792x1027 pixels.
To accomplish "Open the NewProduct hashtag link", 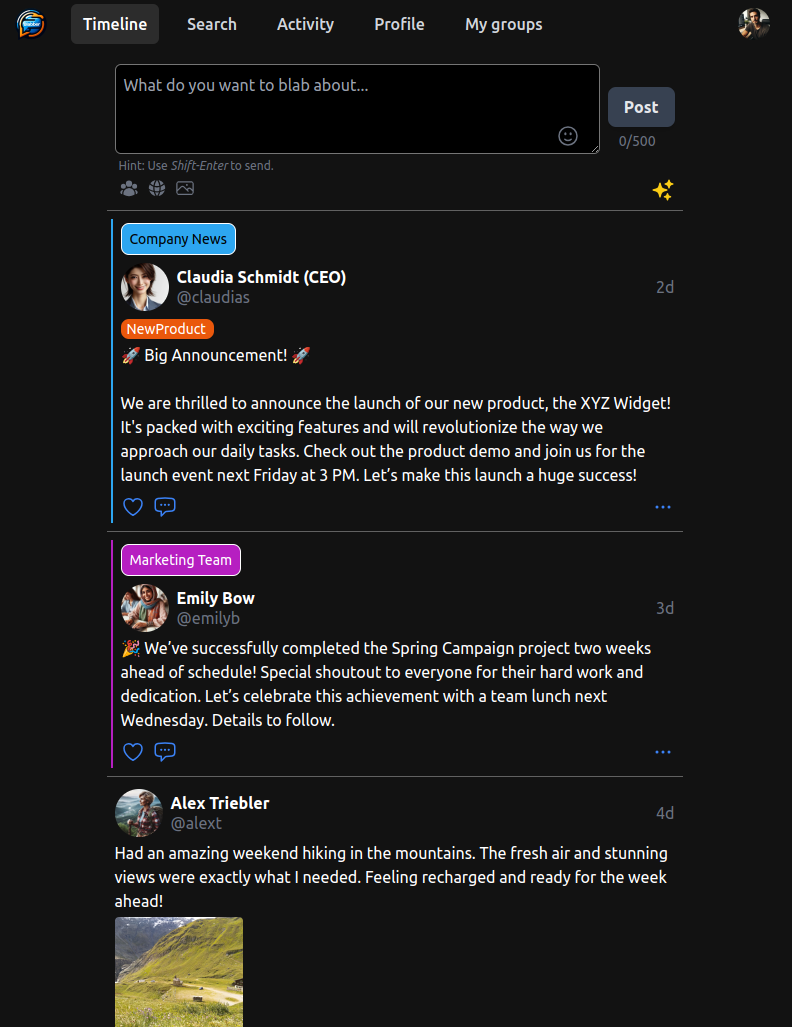I will click(167, 329).
